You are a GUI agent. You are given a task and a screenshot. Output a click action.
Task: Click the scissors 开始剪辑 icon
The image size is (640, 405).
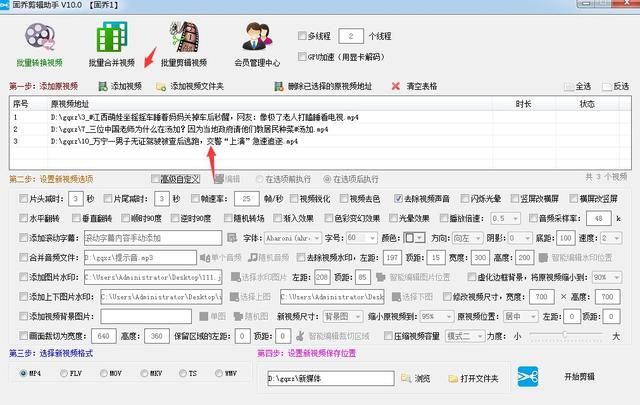click(x=528, y=376)
